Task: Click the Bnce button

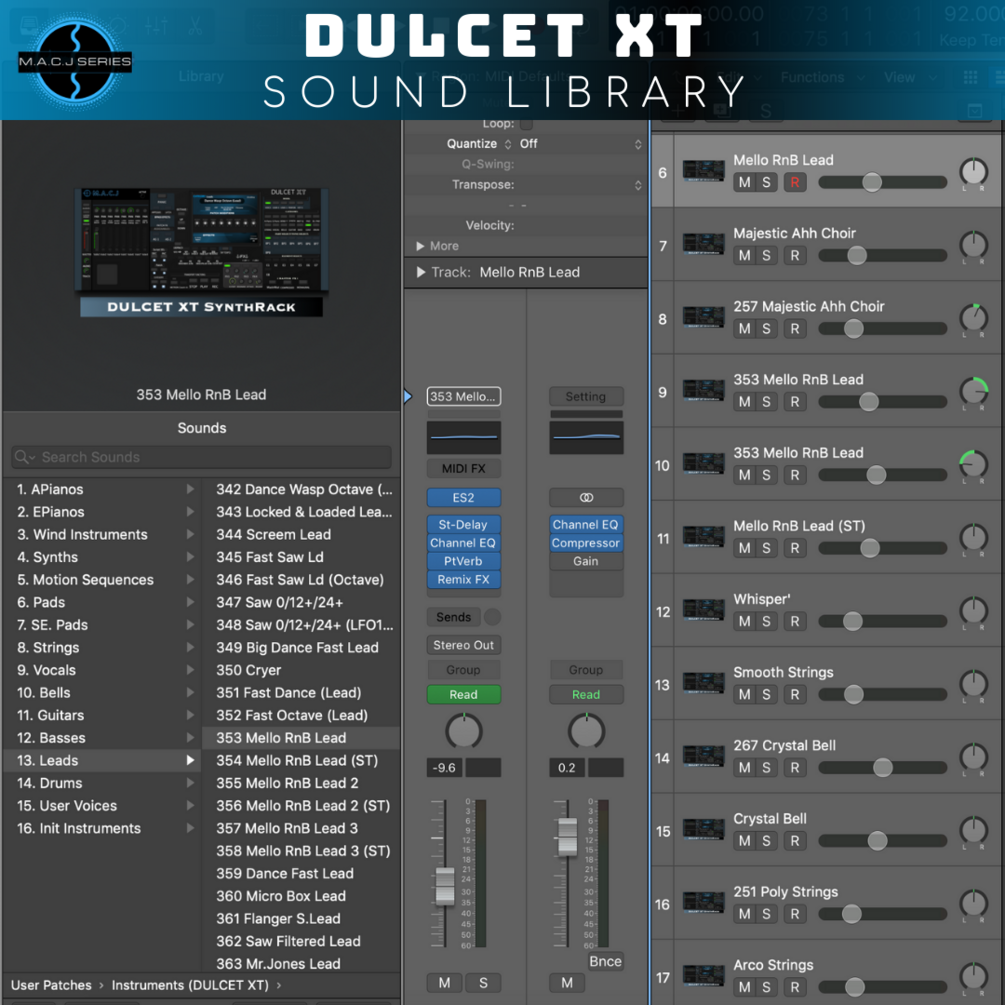Action: pos(605,961)
